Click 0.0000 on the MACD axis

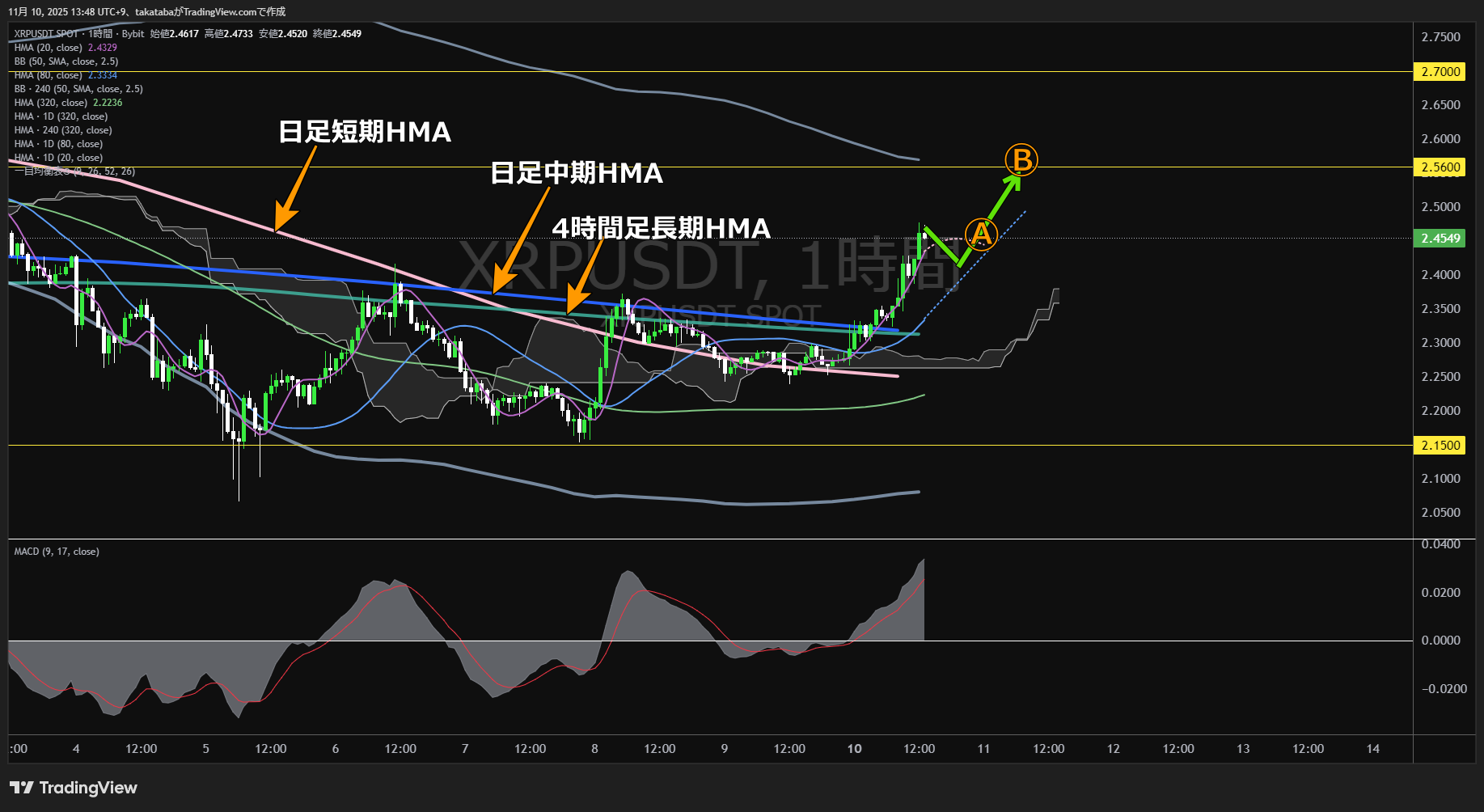coord(1441,641)
